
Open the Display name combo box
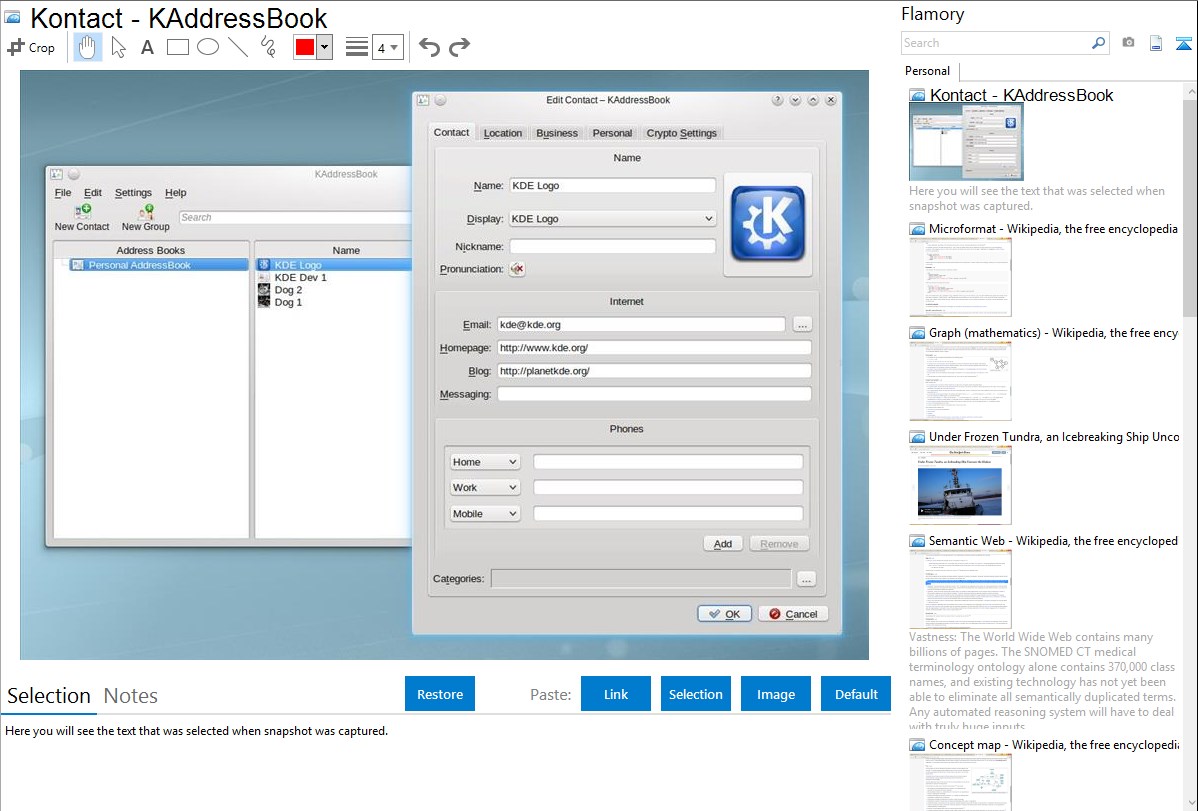(x=613, y=219)
